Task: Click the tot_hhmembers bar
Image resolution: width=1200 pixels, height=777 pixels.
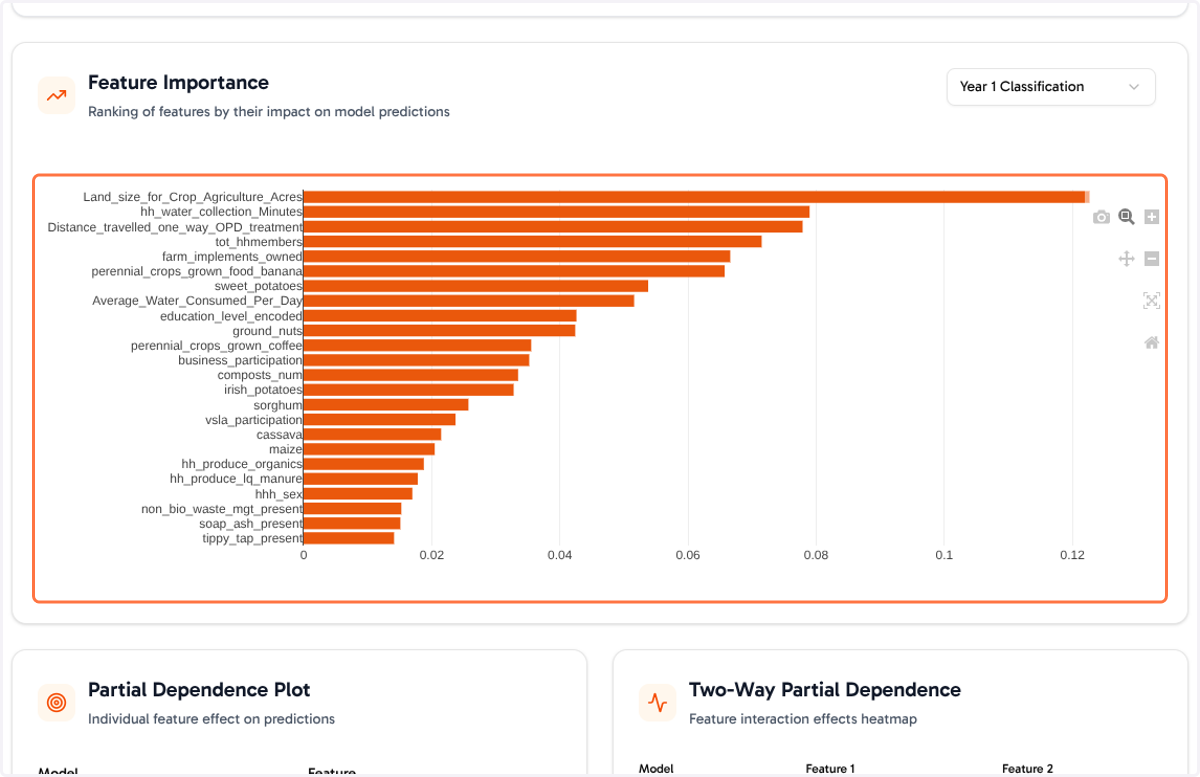Action: (x=533, y=242)
